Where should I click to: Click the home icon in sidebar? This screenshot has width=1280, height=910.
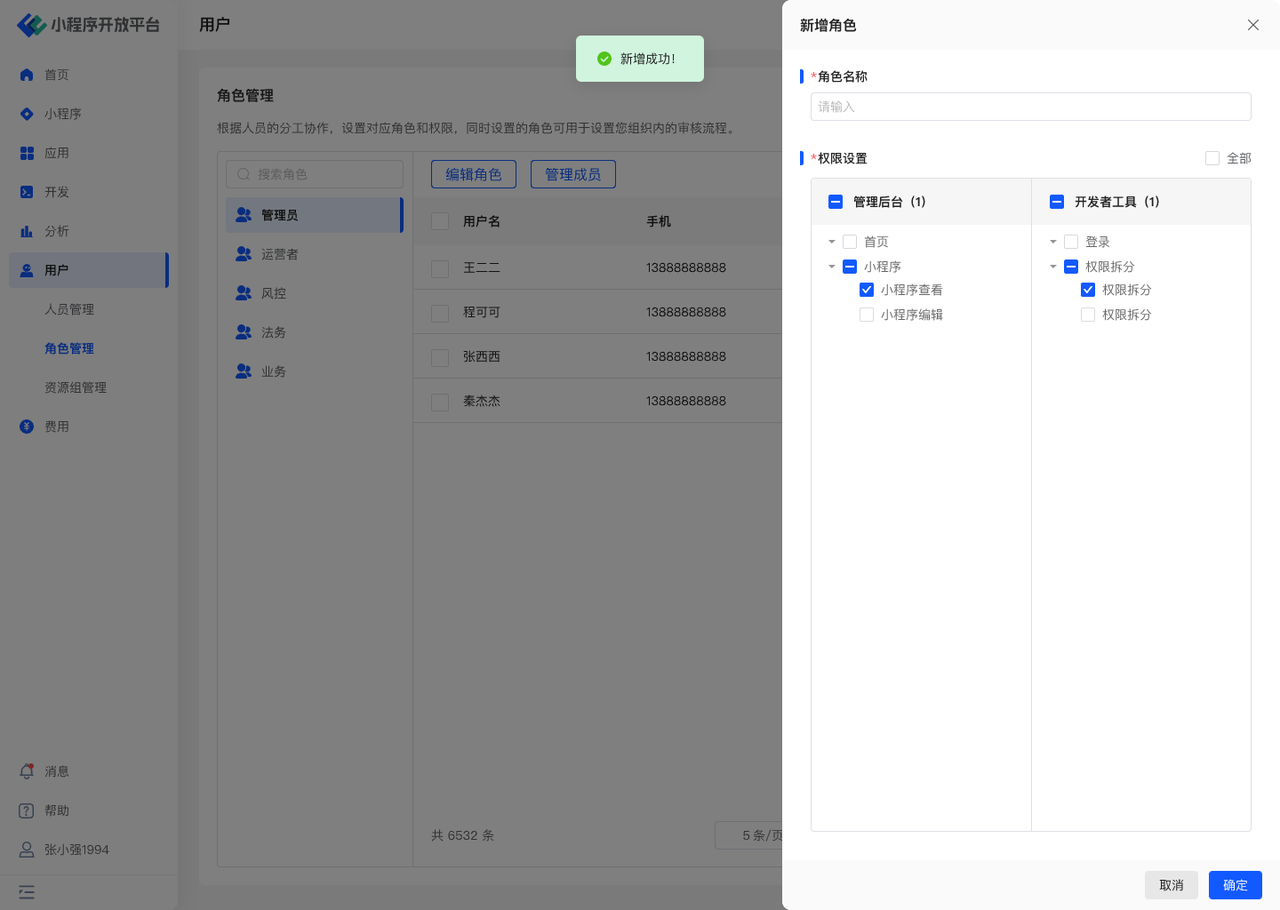click(x=27, y=75)
